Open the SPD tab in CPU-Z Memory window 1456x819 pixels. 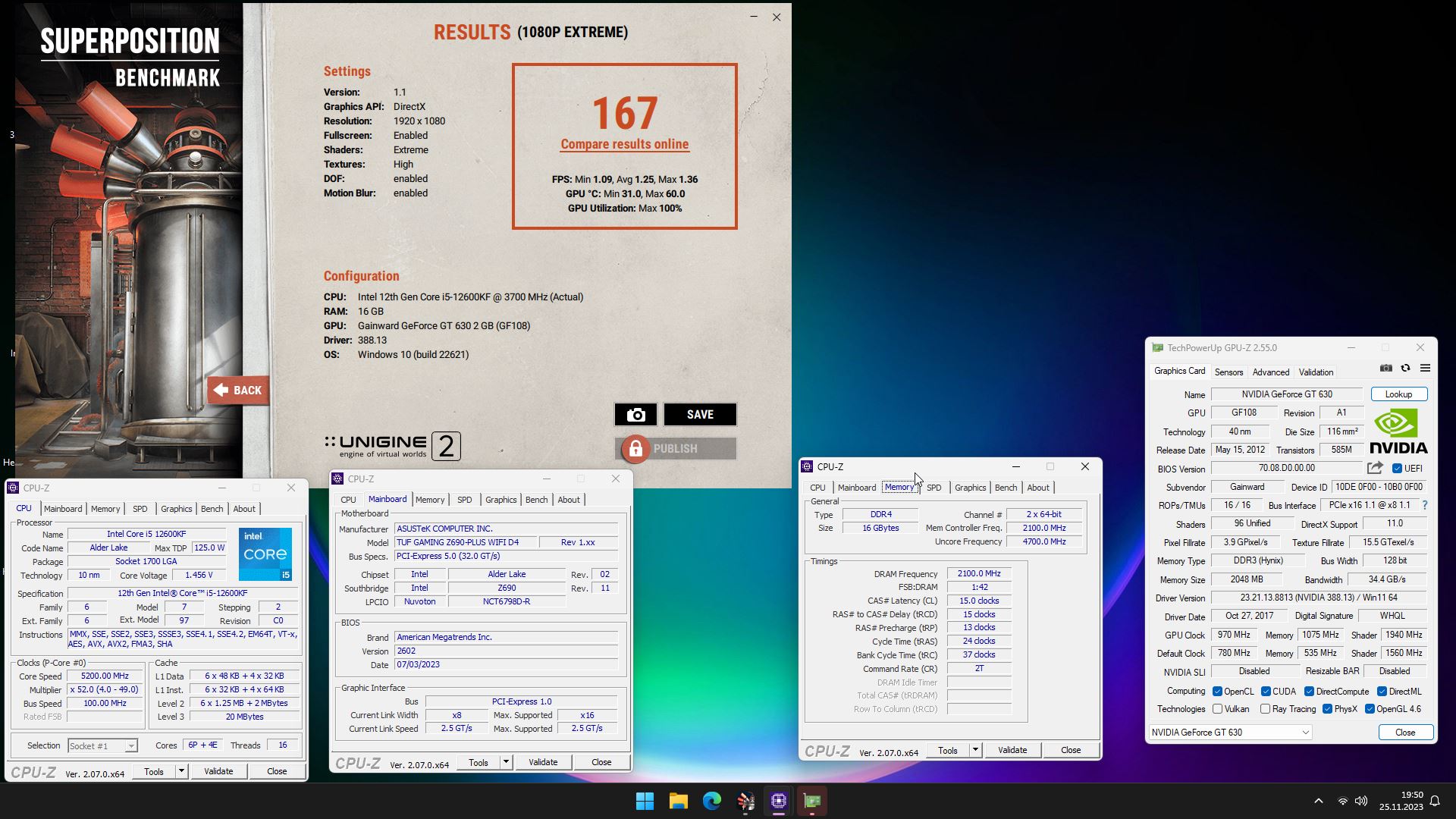point(934,488)
